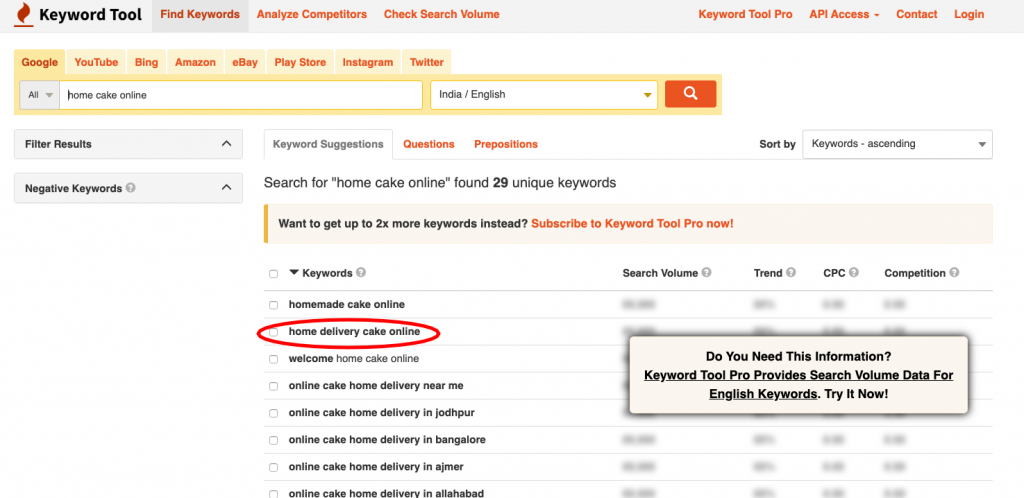Check the 'homemade cake online' checkbox
The height and width of the screenshot is (498, 1024).
(274, 305)
